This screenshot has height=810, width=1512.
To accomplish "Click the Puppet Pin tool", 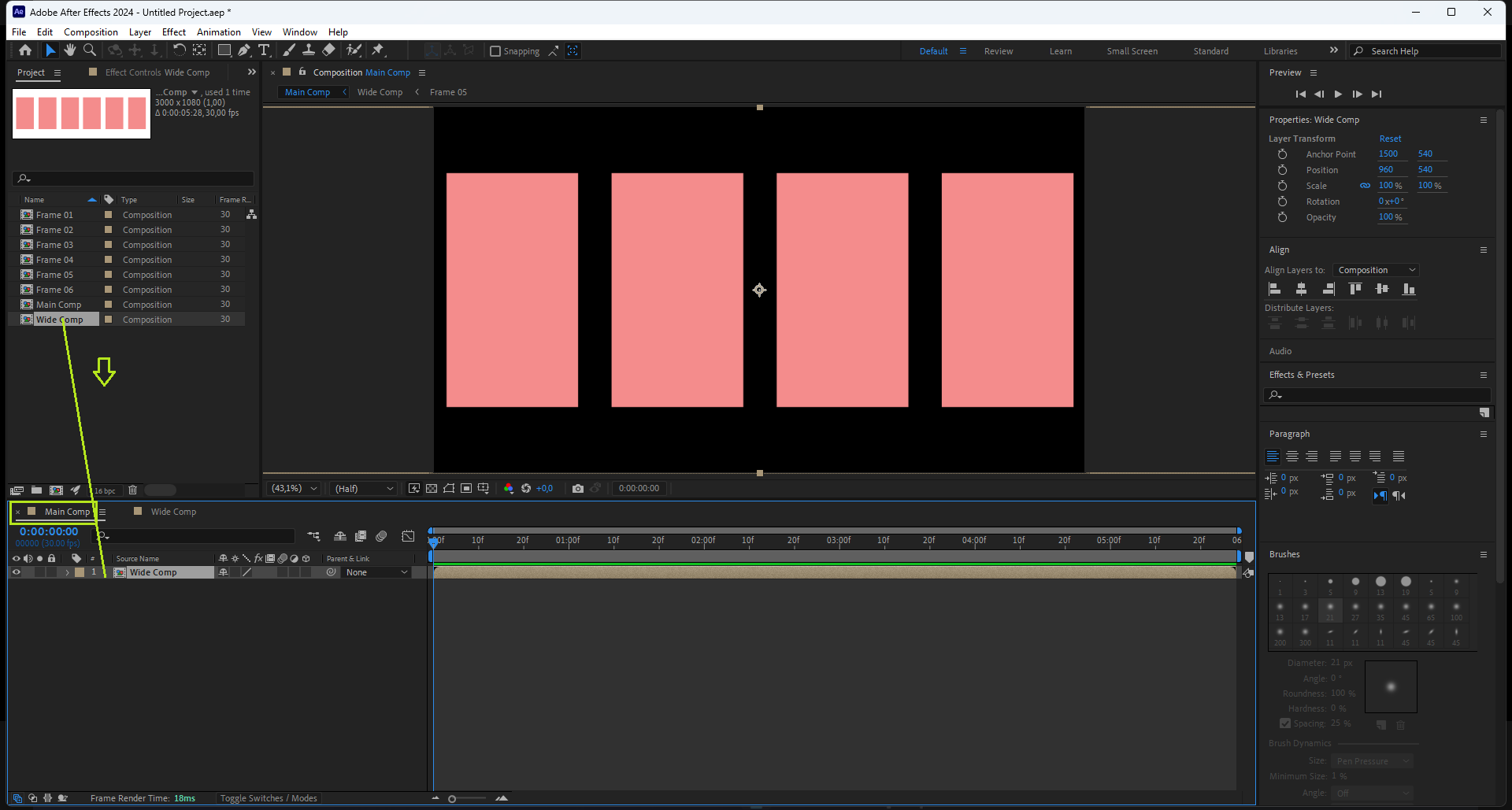I will (378, 50).
